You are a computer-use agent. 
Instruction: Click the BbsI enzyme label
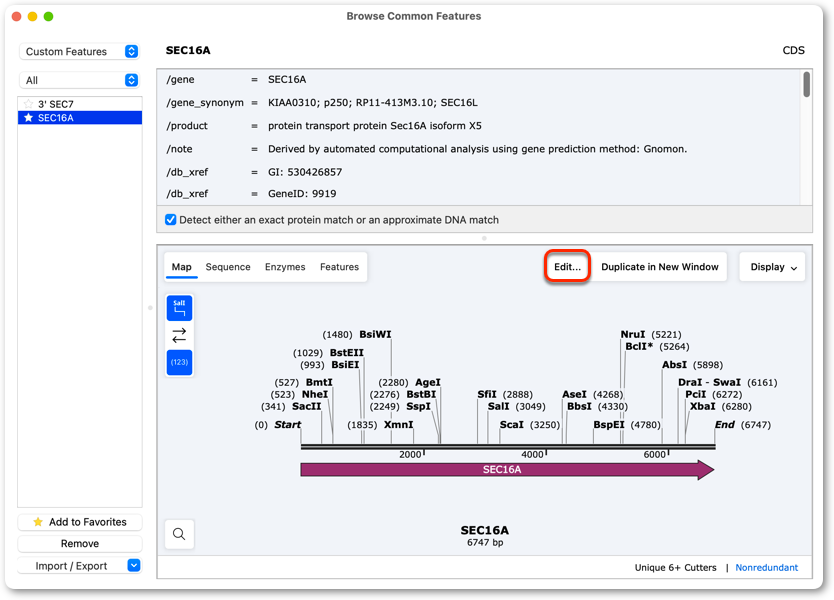pos(579,406)
